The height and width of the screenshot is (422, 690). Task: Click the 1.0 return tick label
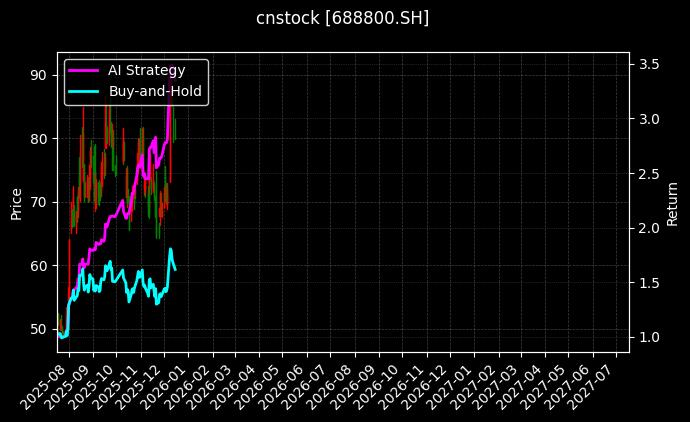(648, 338)
